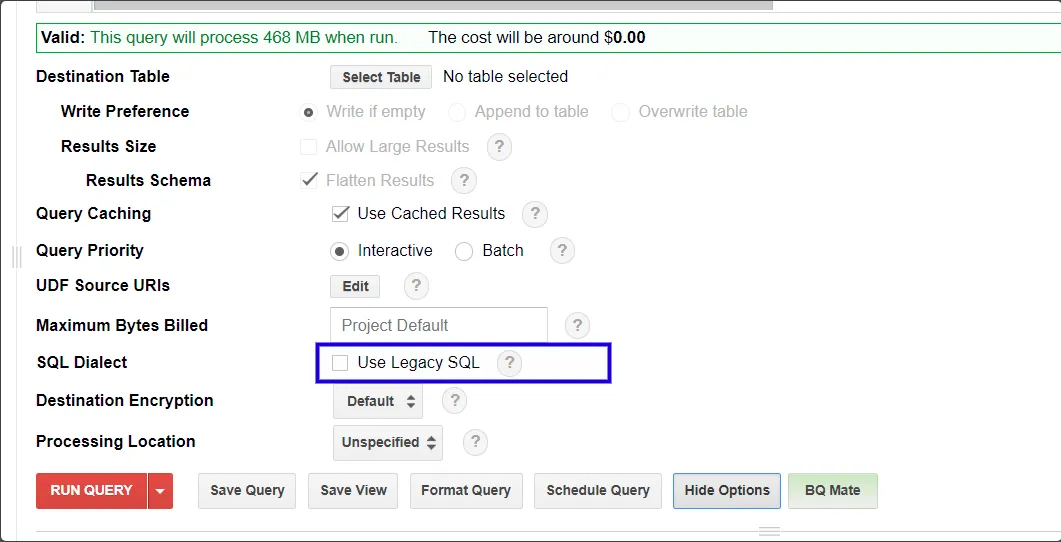Select Batch query priority
Image resolution: width=1061 pixels, height=542 pixels.
point(464,252)
